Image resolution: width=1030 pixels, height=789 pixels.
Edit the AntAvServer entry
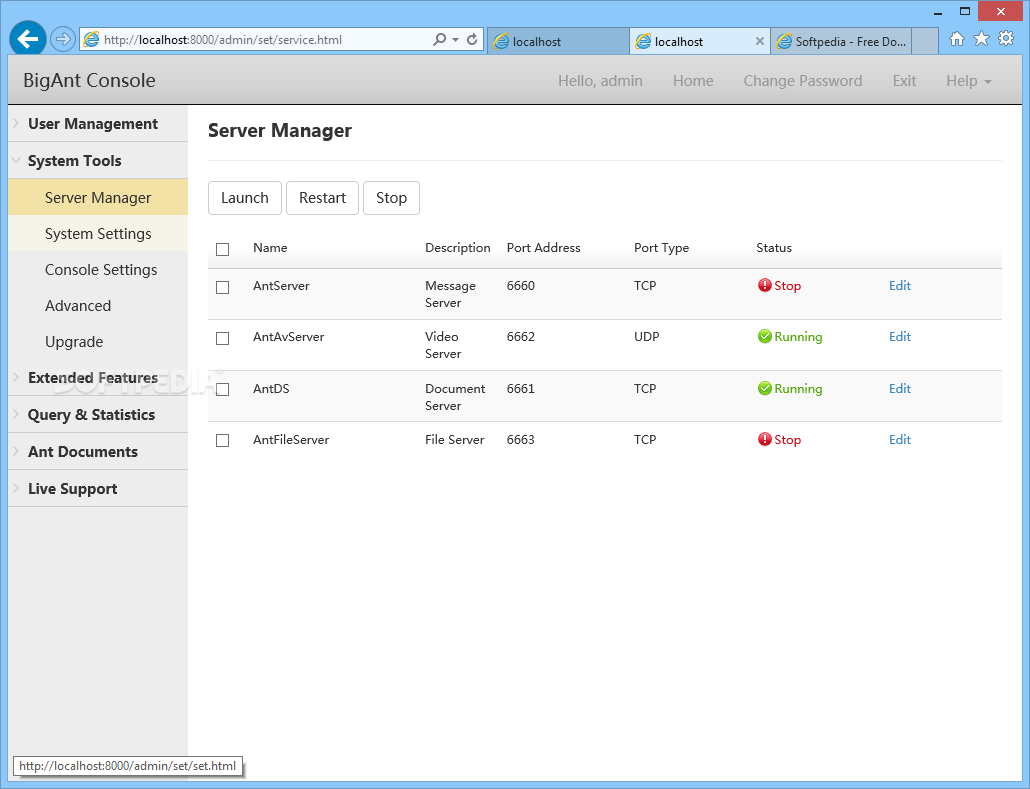900,336
